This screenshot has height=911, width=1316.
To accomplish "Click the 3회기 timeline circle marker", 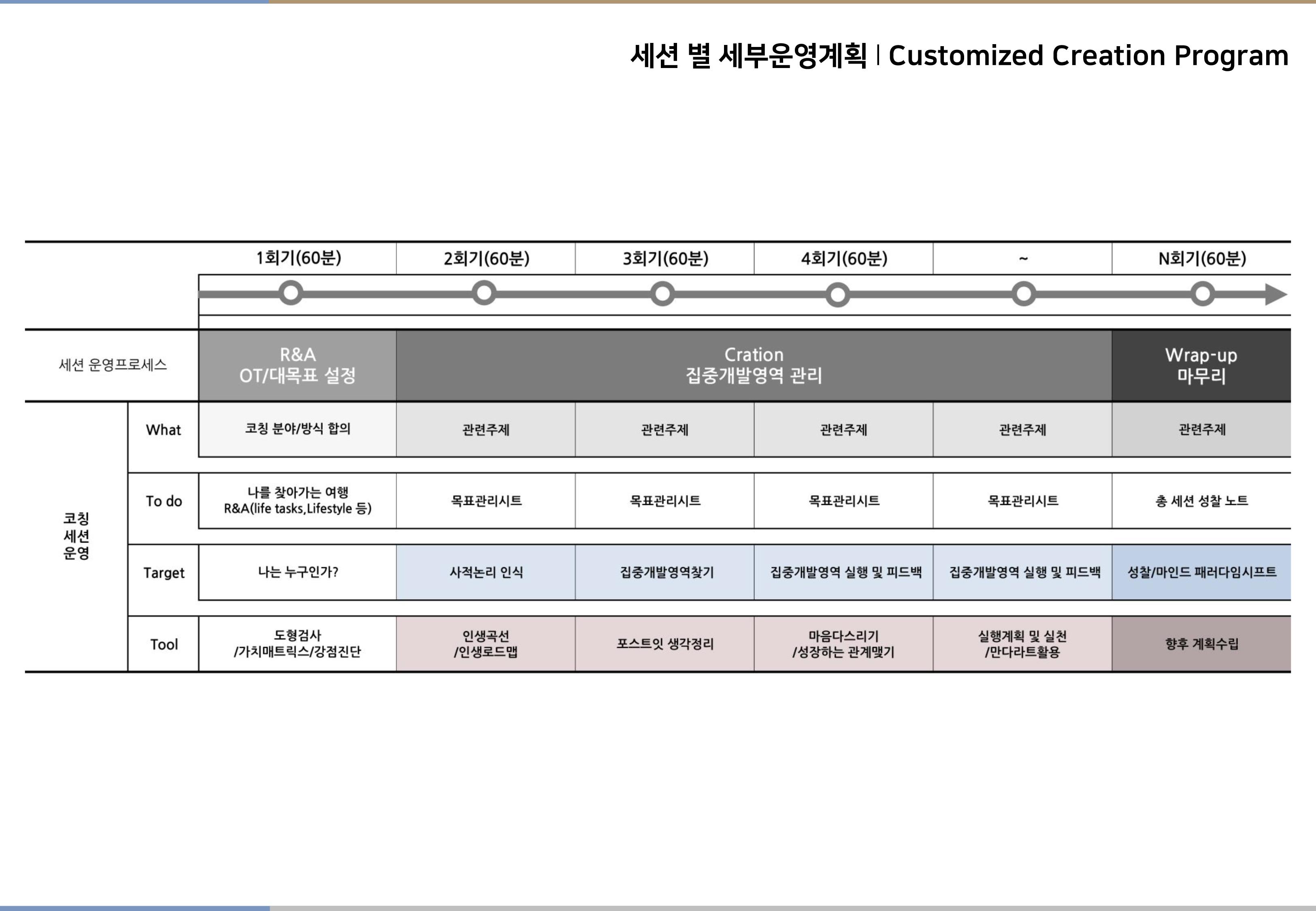I will [x=662, y=294].
